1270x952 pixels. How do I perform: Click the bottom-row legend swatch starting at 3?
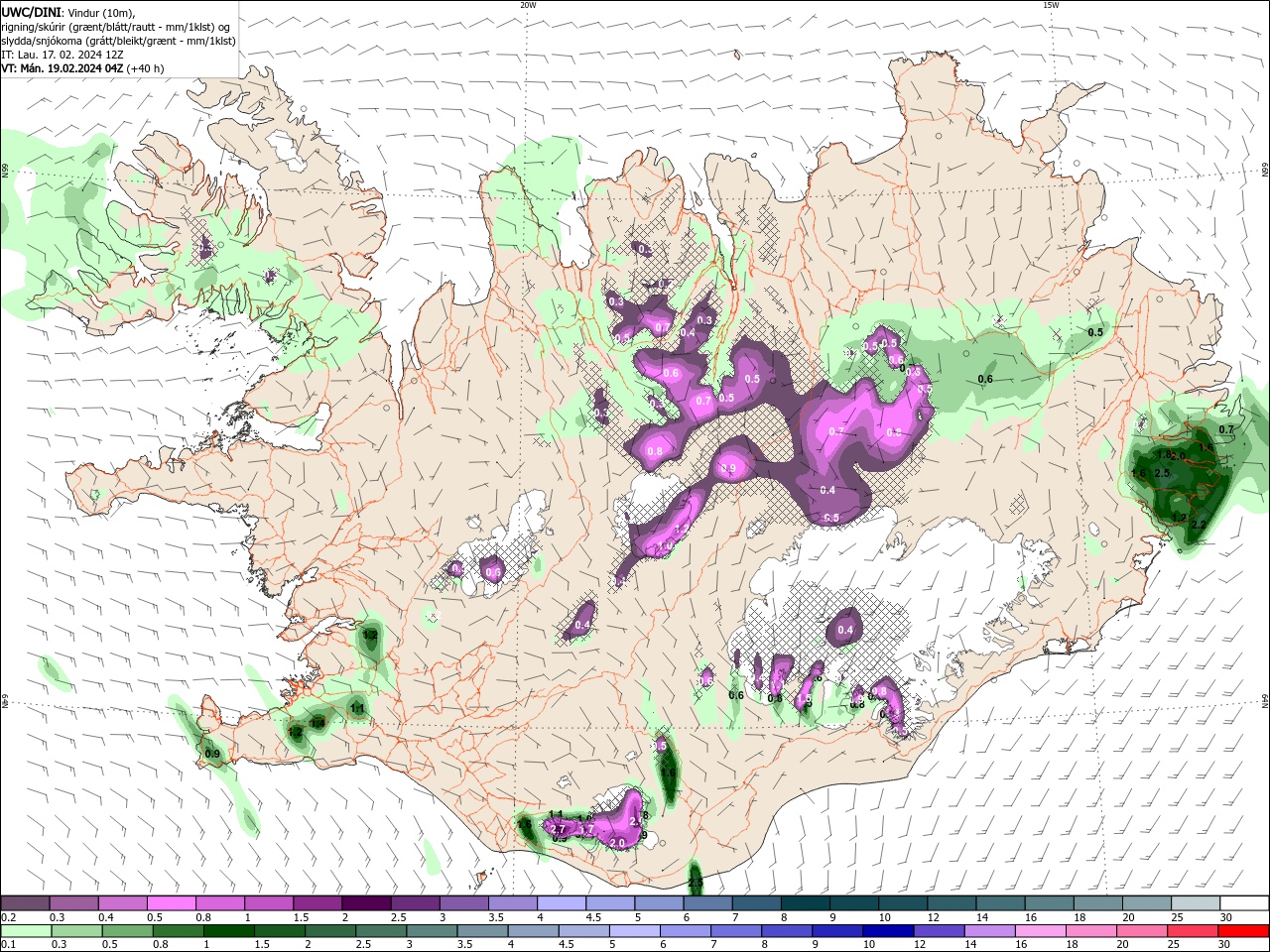click(x=432, y=931)
